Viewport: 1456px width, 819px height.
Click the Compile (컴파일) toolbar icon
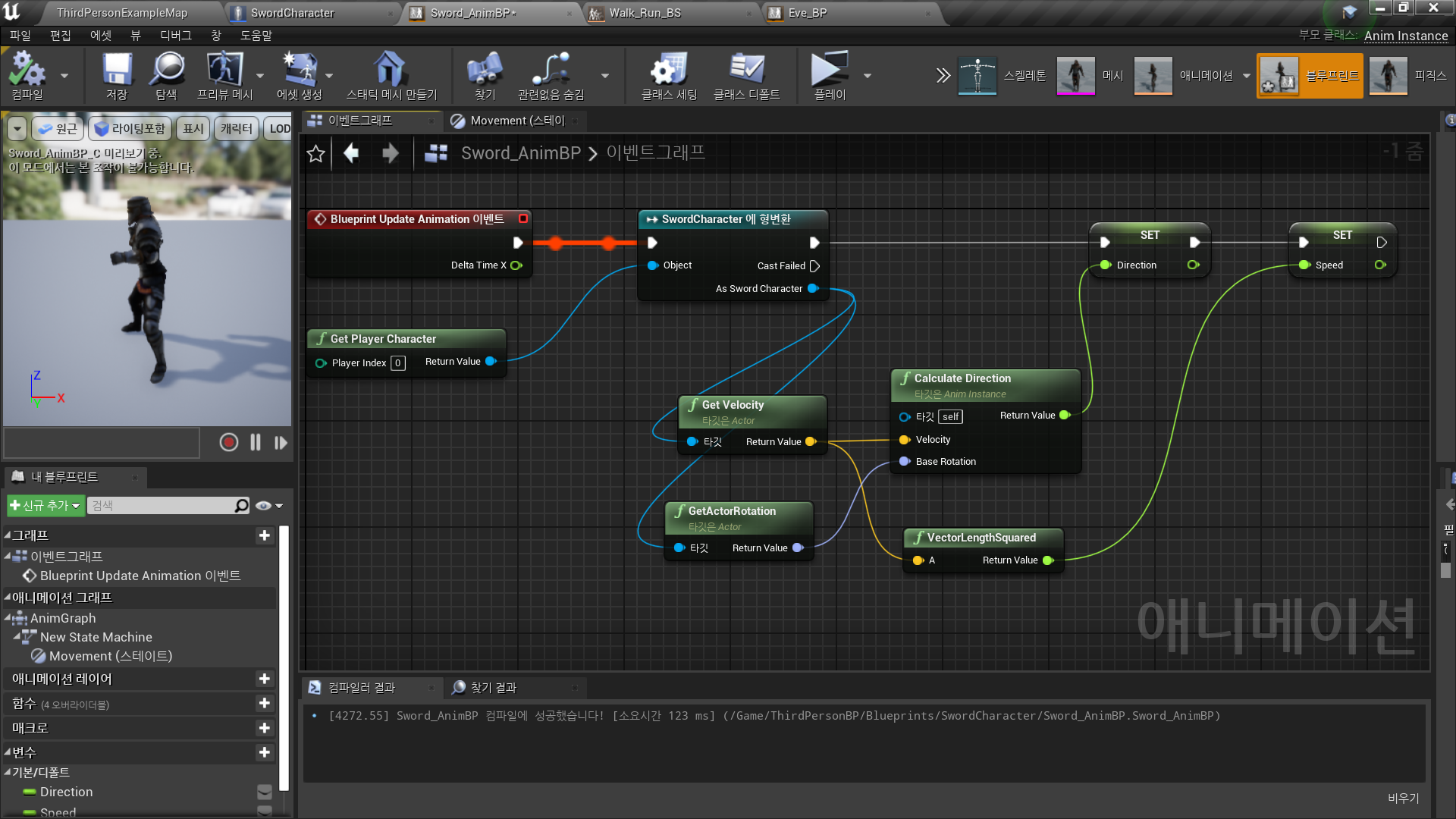[27, 70]
